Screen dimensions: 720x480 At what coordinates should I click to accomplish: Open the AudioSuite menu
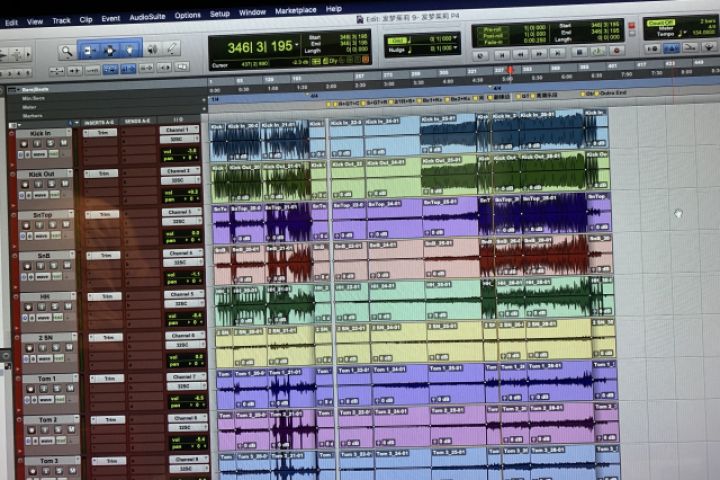tap(147, 17)
